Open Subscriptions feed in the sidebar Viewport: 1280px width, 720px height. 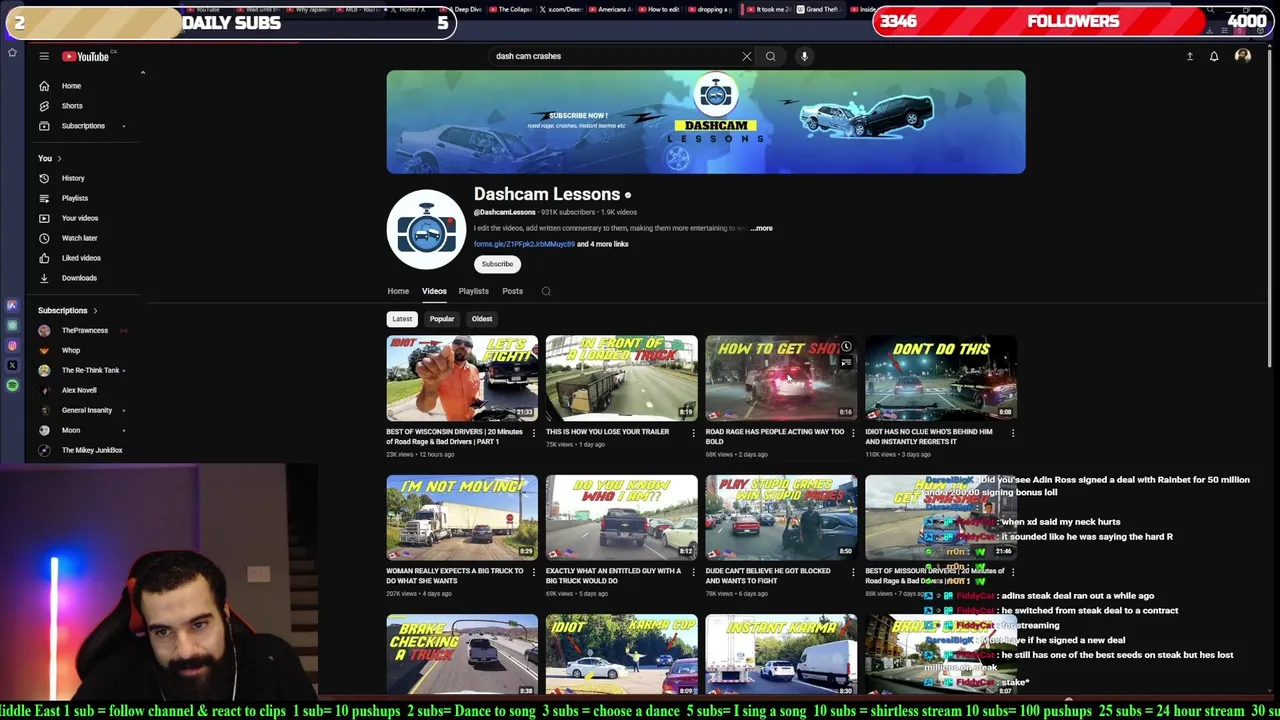[x=83, y=126]
